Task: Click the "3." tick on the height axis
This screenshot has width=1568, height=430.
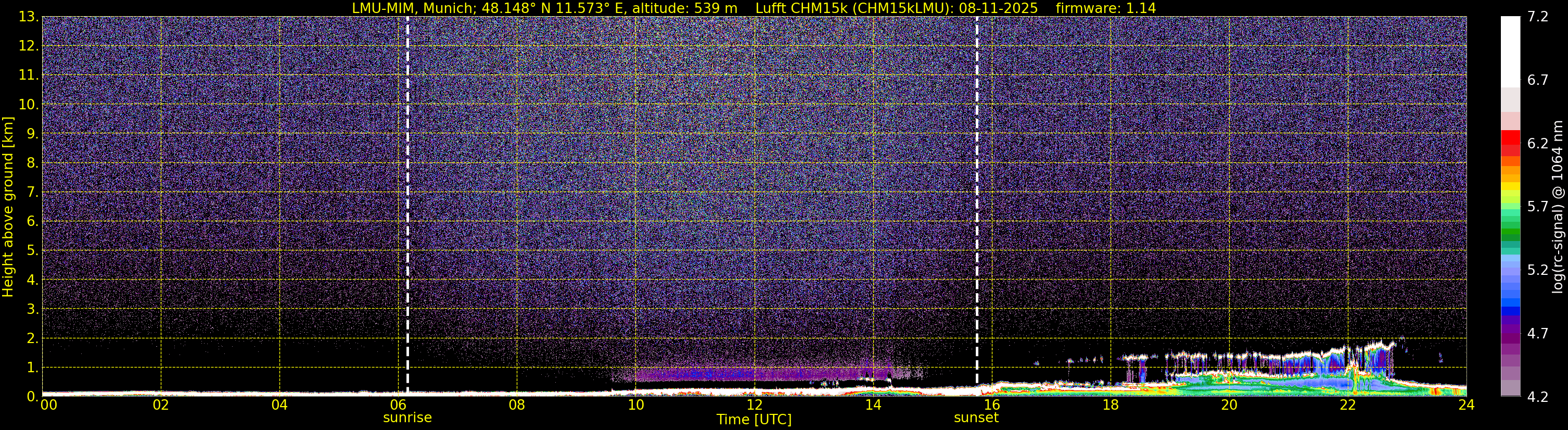Action: 32,309
